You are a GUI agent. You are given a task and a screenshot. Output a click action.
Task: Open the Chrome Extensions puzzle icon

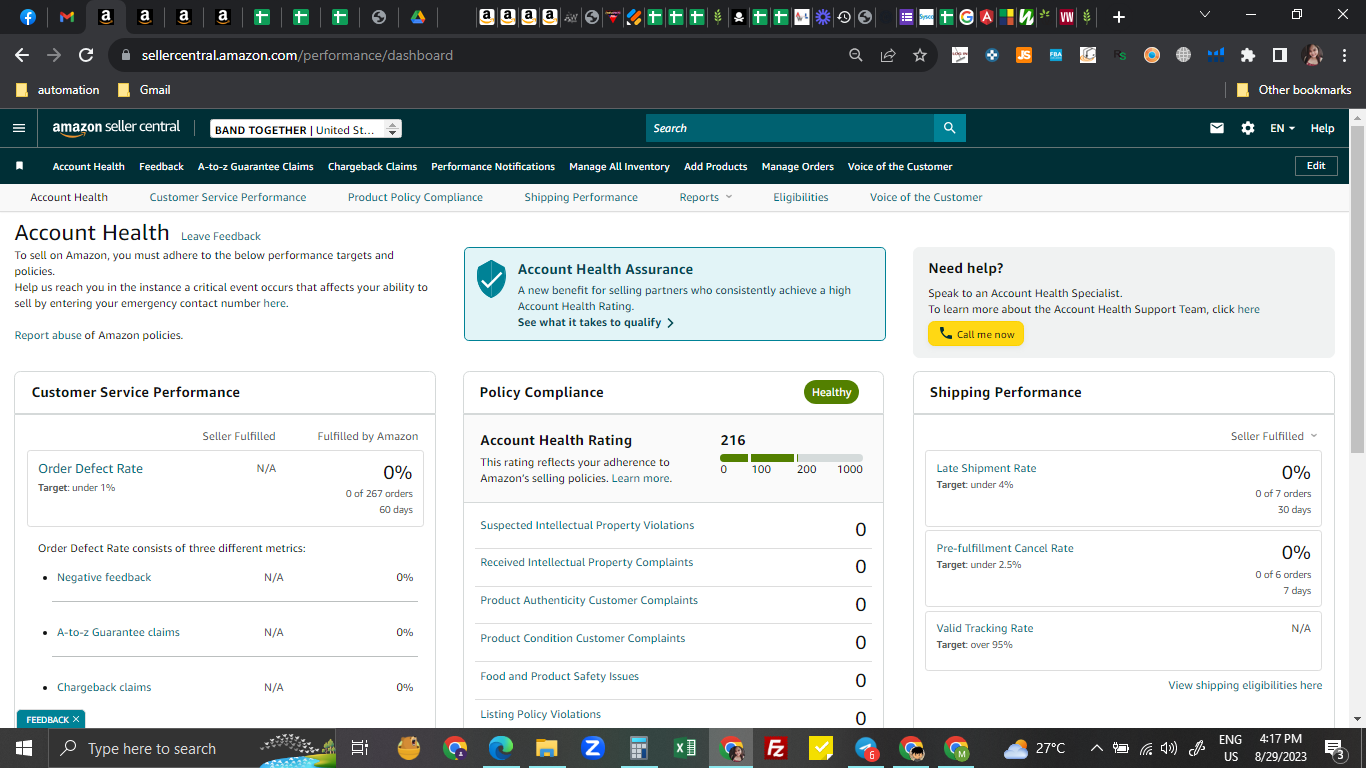1247,55
